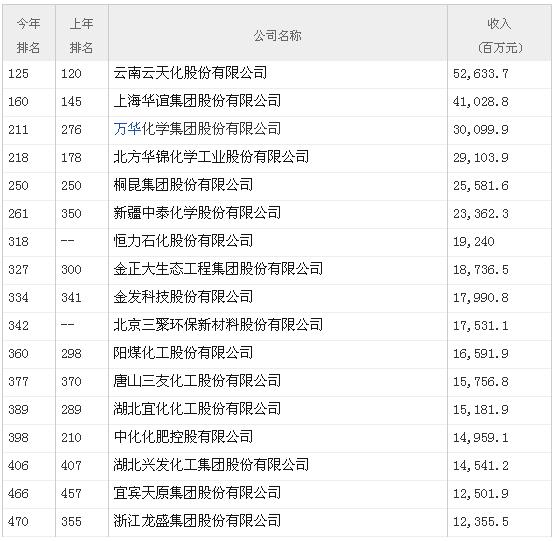This screenshot has width=557, height=541.
Task: Select 金正大生态工程集团股份有限公司 entry
Action: (218, 269)
